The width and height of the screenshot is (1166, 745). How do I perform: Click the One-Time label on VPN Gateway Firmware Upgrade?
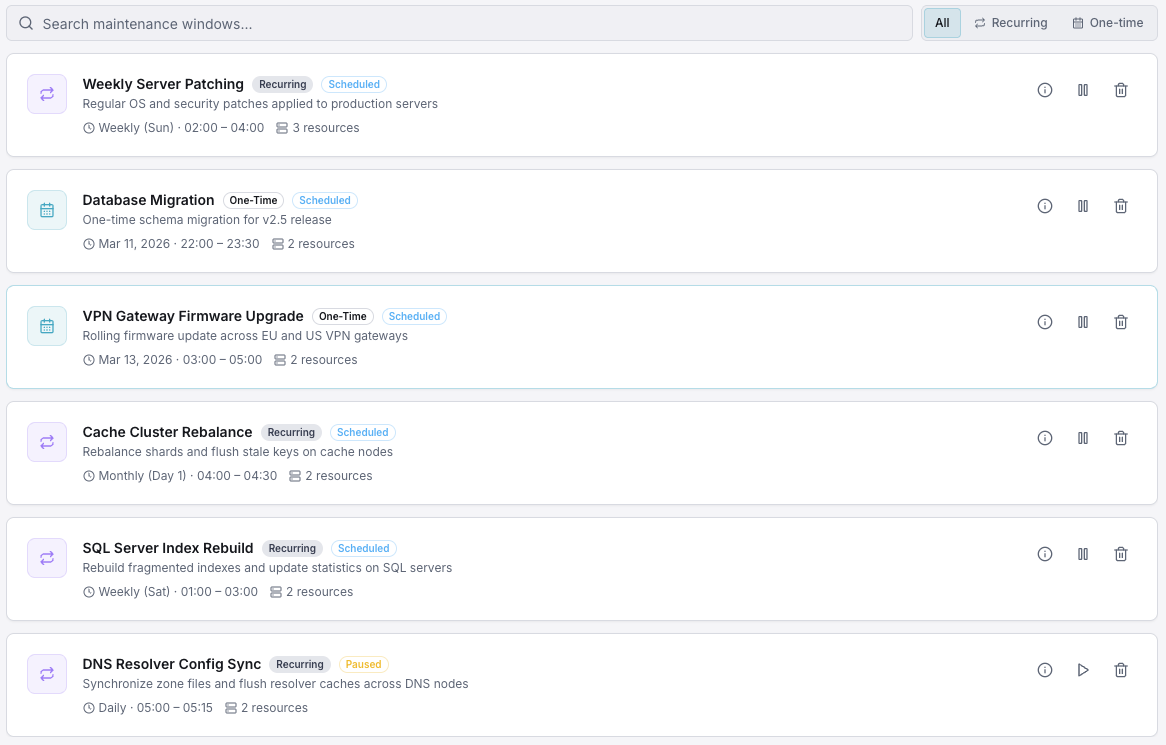343,316
